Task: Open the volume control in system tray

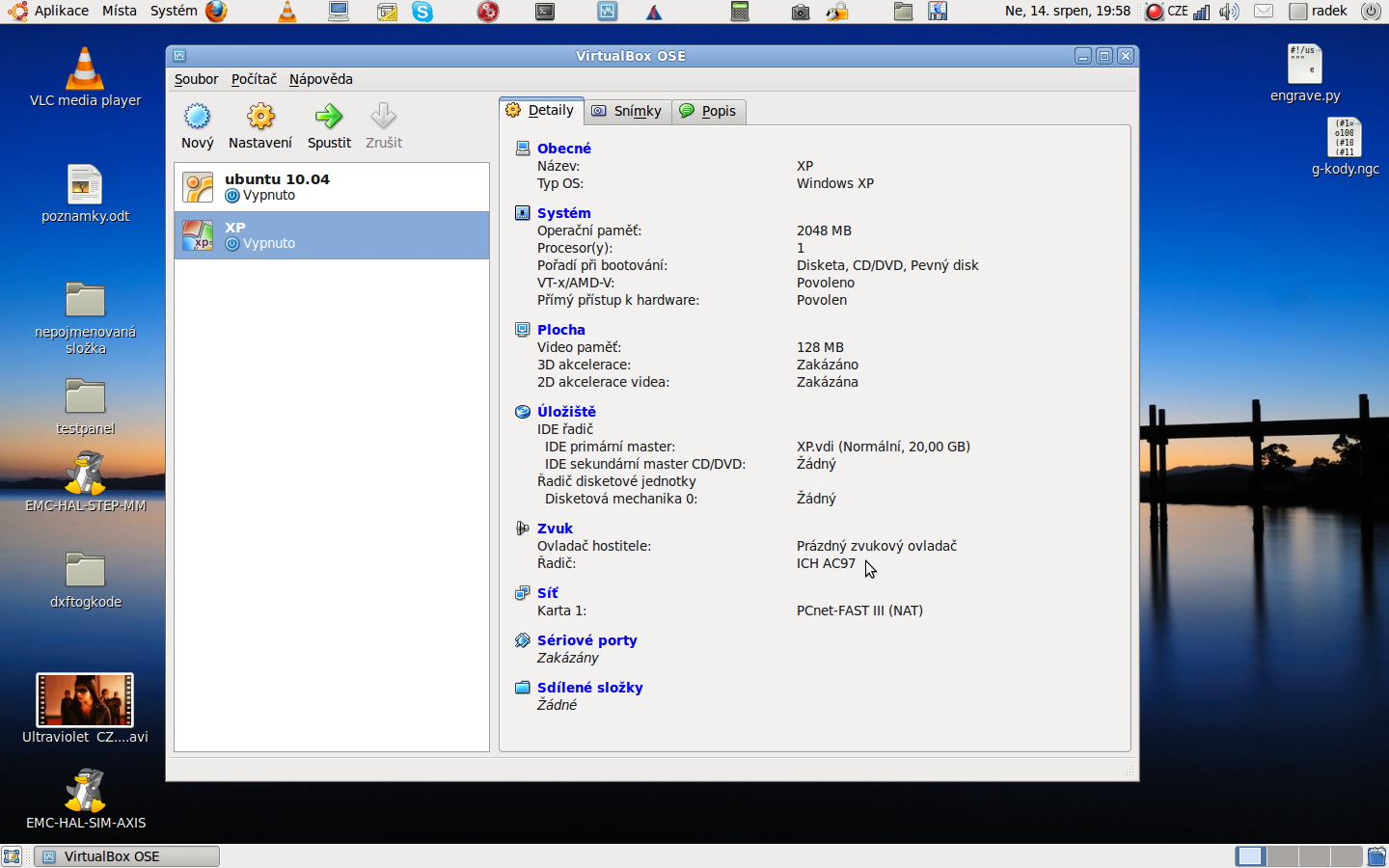Action: click(x=1228, y=12)
